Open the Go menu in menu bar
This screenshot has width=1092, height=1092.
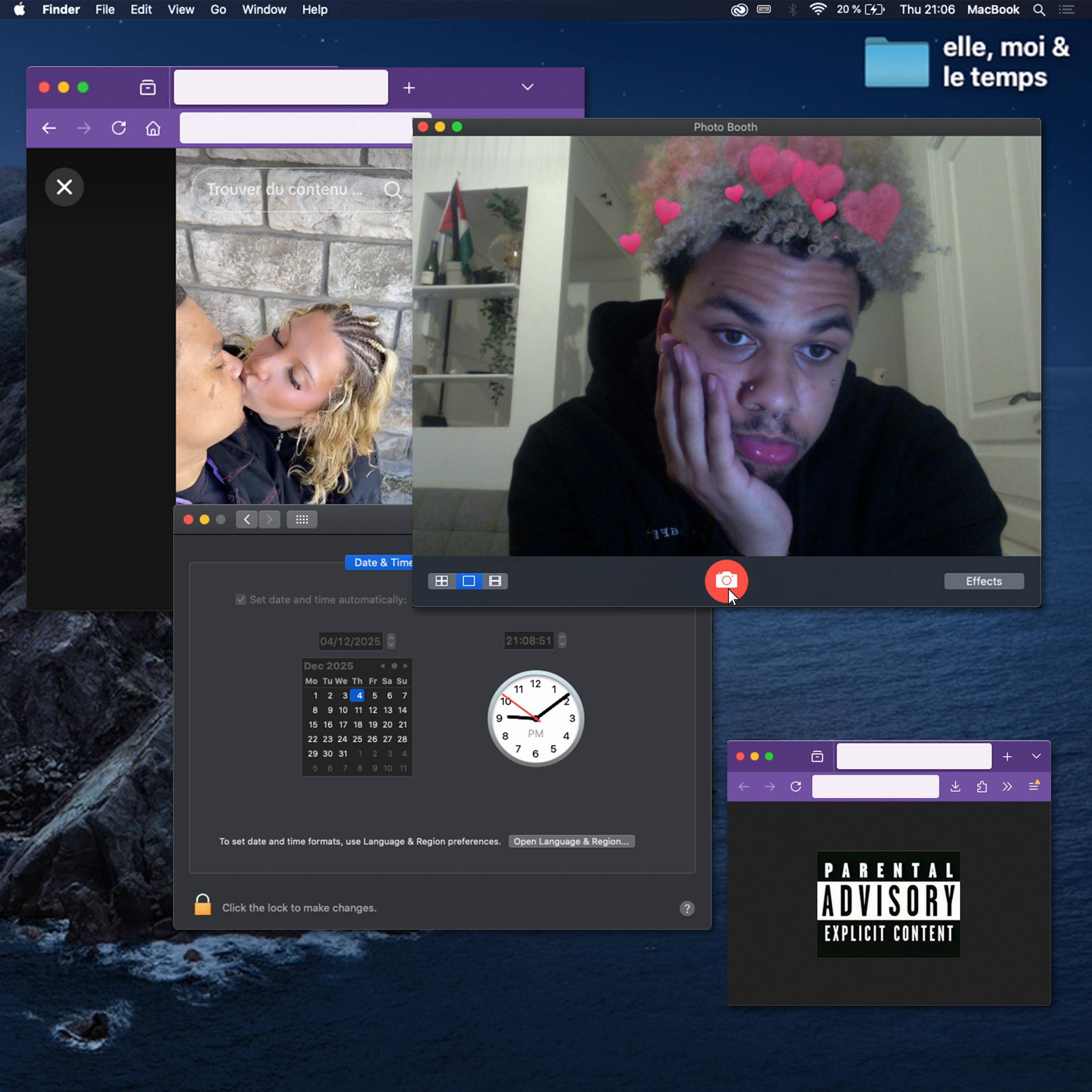pos(218,9)
